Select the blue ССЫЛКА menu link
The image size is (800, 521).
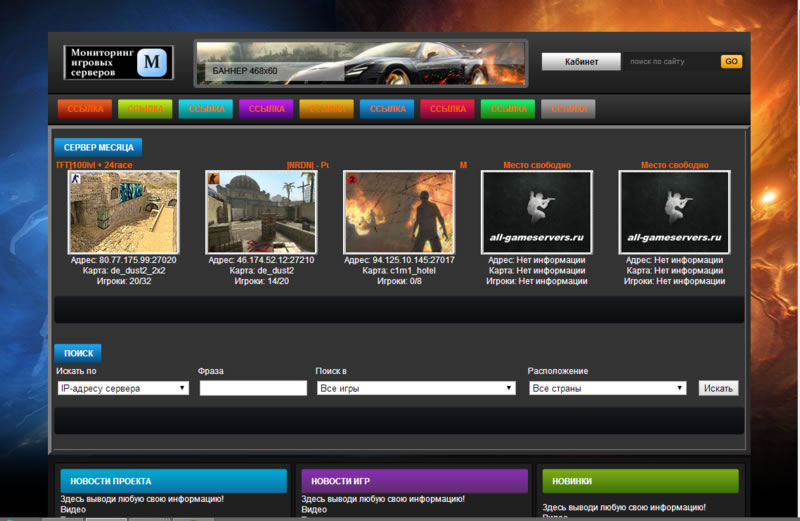click(x=387, y=109)
